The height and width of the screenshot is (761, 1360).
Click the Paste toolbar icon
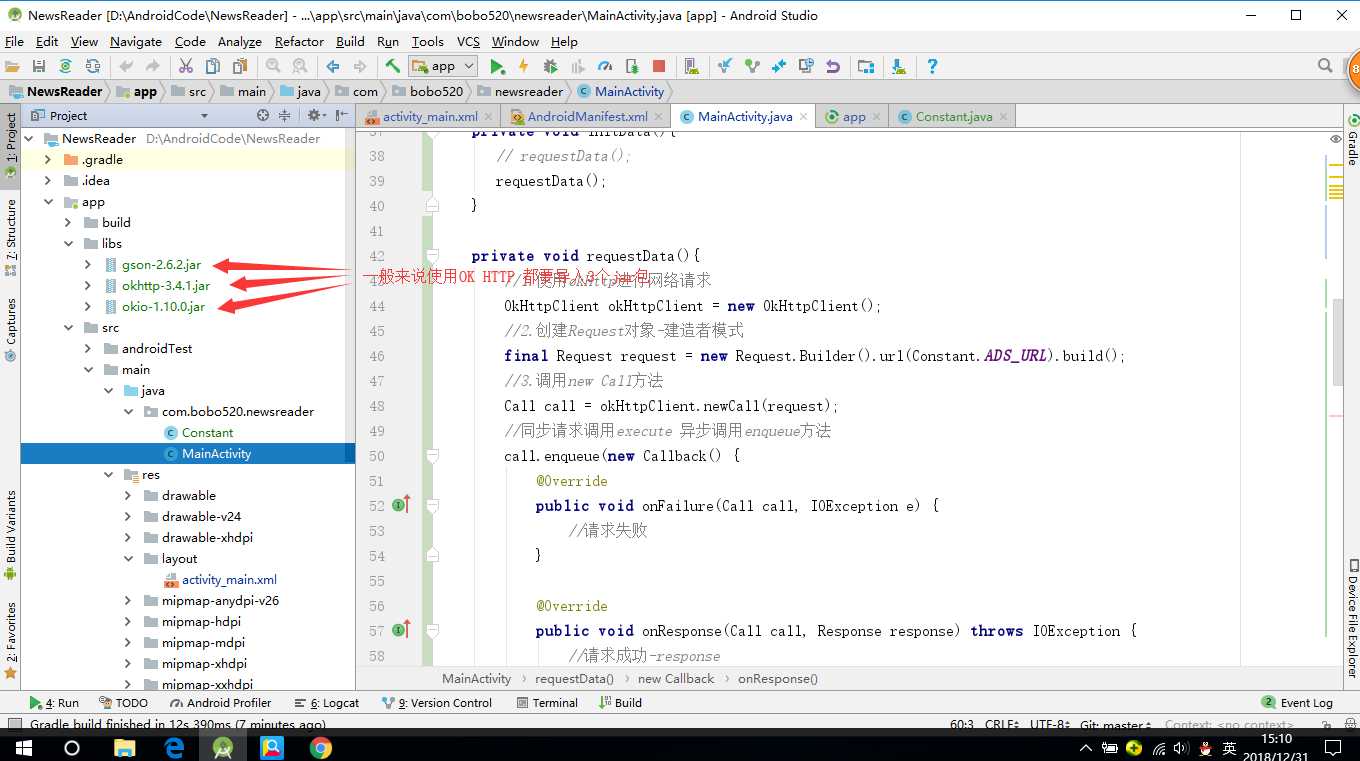click(x=239, y=66)
